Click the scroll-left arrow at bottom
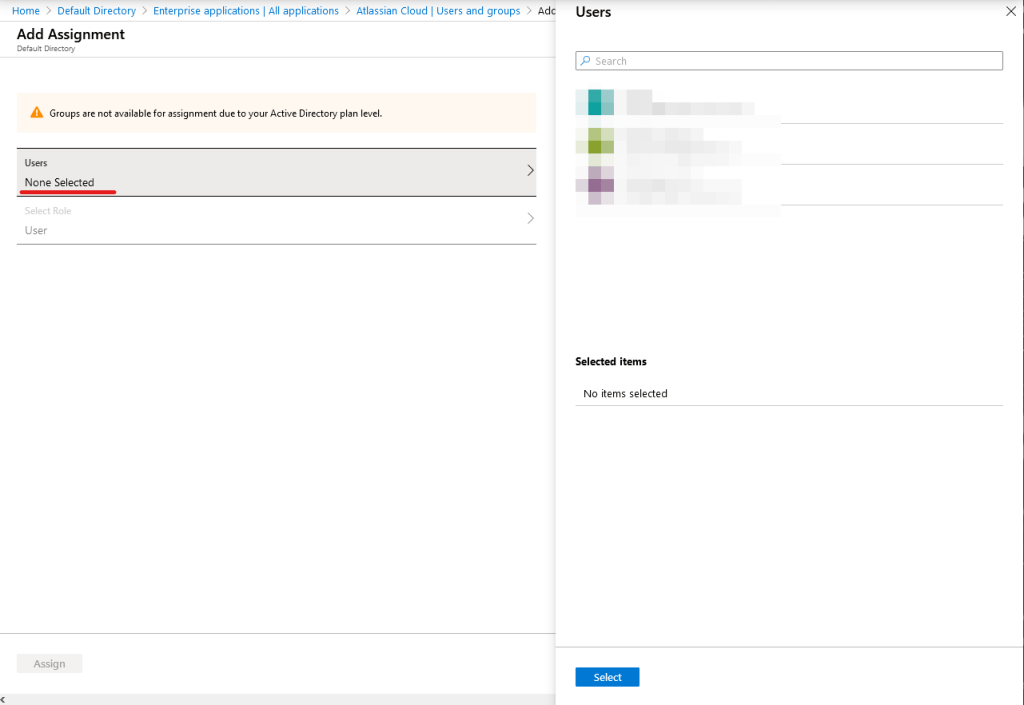Image resolution: width=1024 pixels, height=705 pixels. pos(4,699)
